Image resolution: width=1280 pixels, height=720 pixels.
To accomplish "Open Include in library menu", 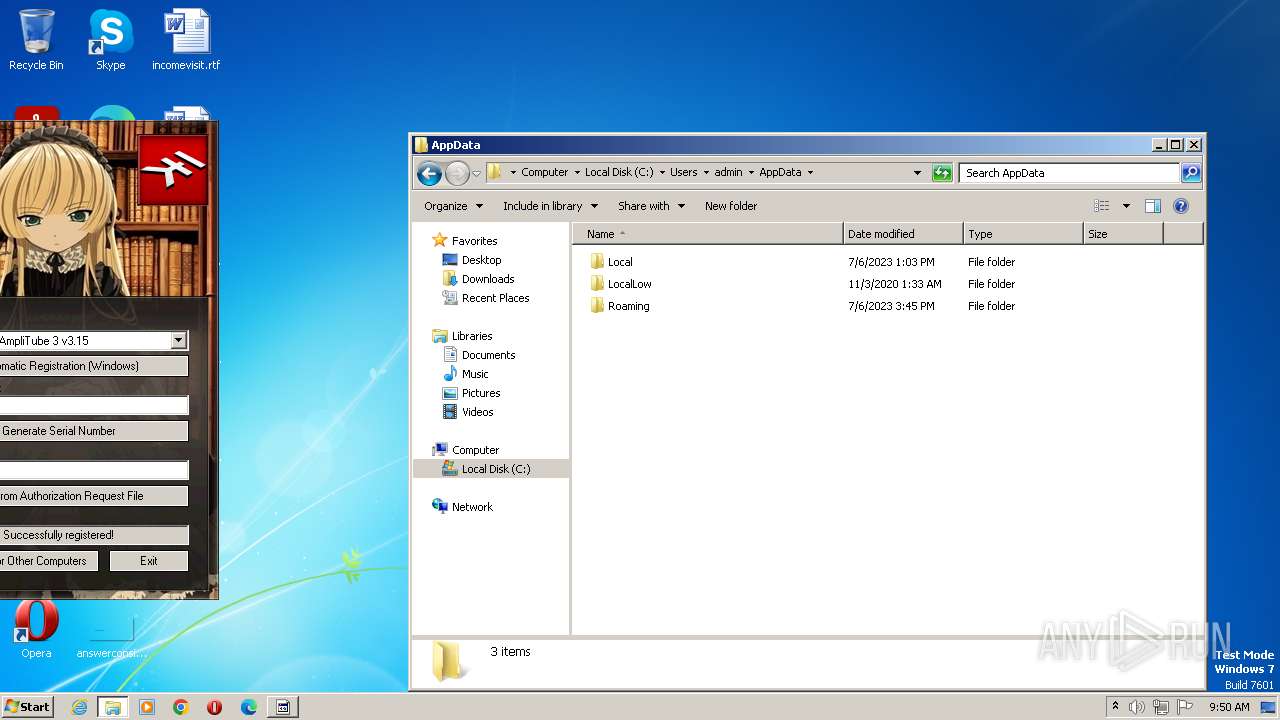I will pos(550,206).
